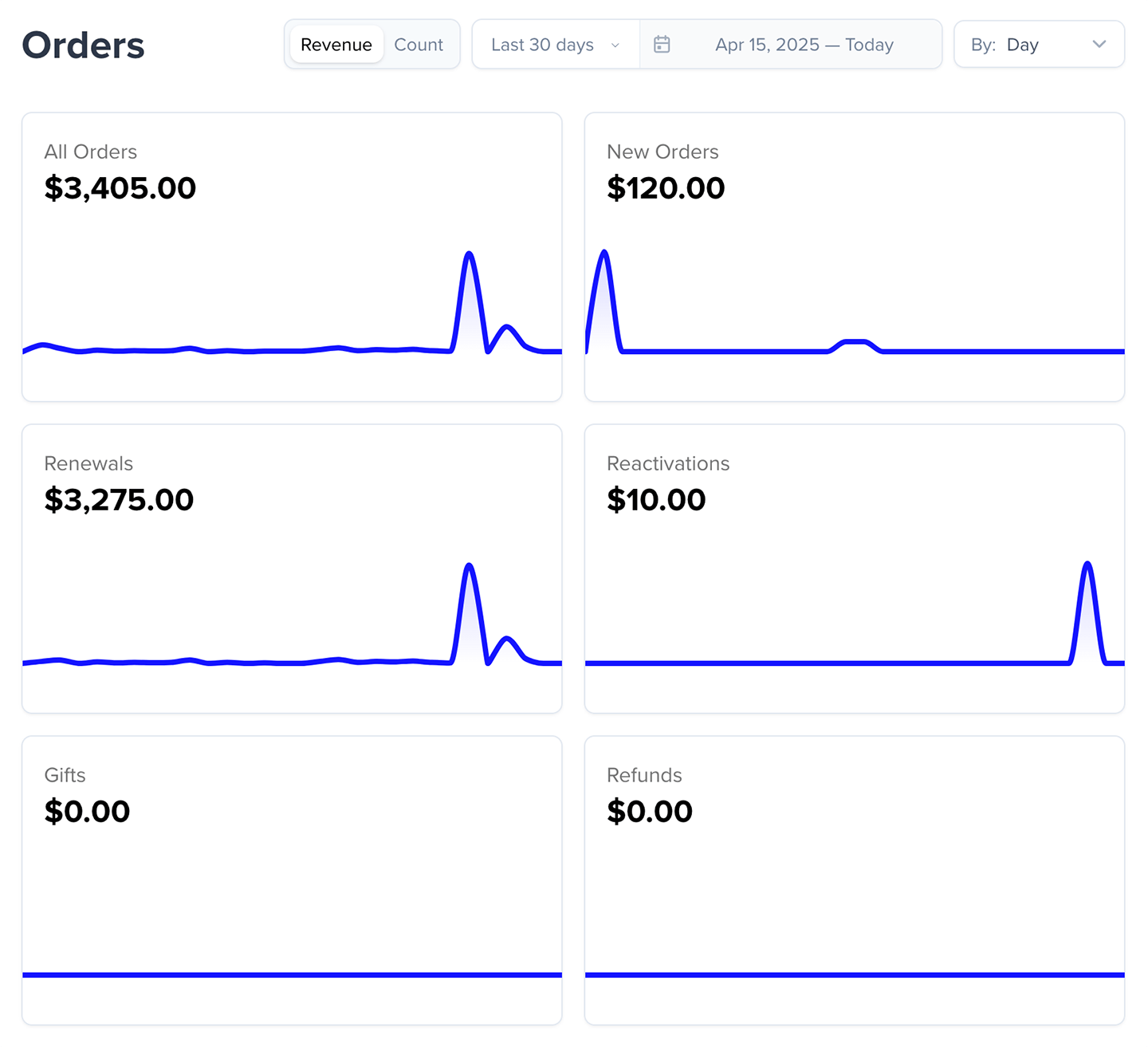Click the Orders page heading
The height and width of the screenshot is (1047, 1148).
point(83,45)
